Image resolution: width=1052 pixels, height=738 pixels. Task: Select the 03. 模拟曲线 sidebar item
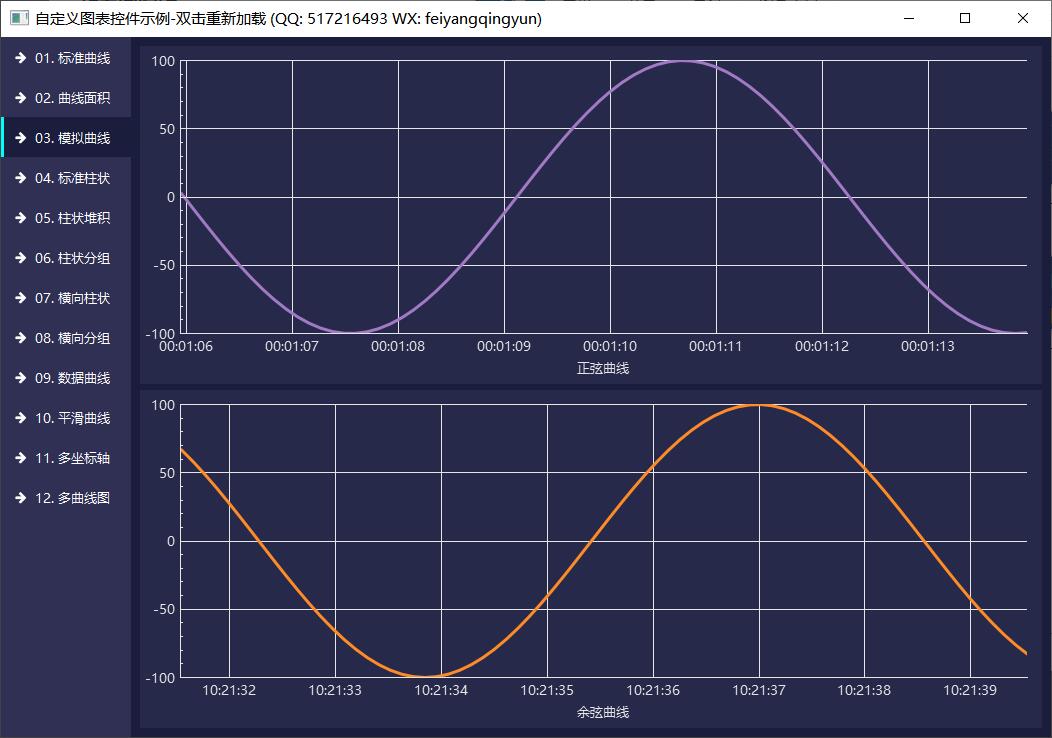[x=71, y=138]
